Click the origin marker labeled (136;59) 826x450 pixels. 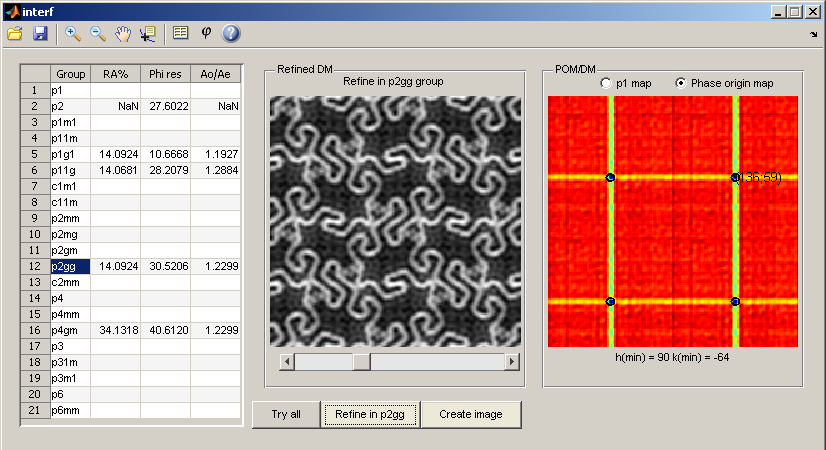(735, 178)
